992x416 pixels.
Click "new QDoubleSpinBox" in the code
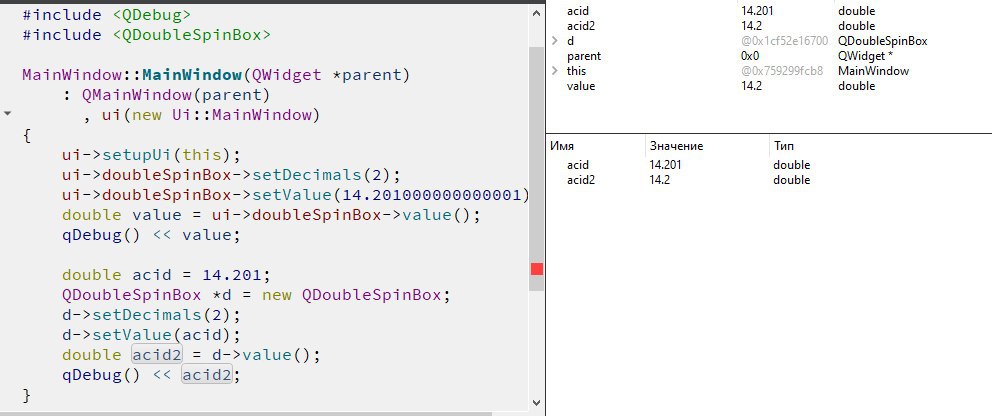click(x=351, y=295)
